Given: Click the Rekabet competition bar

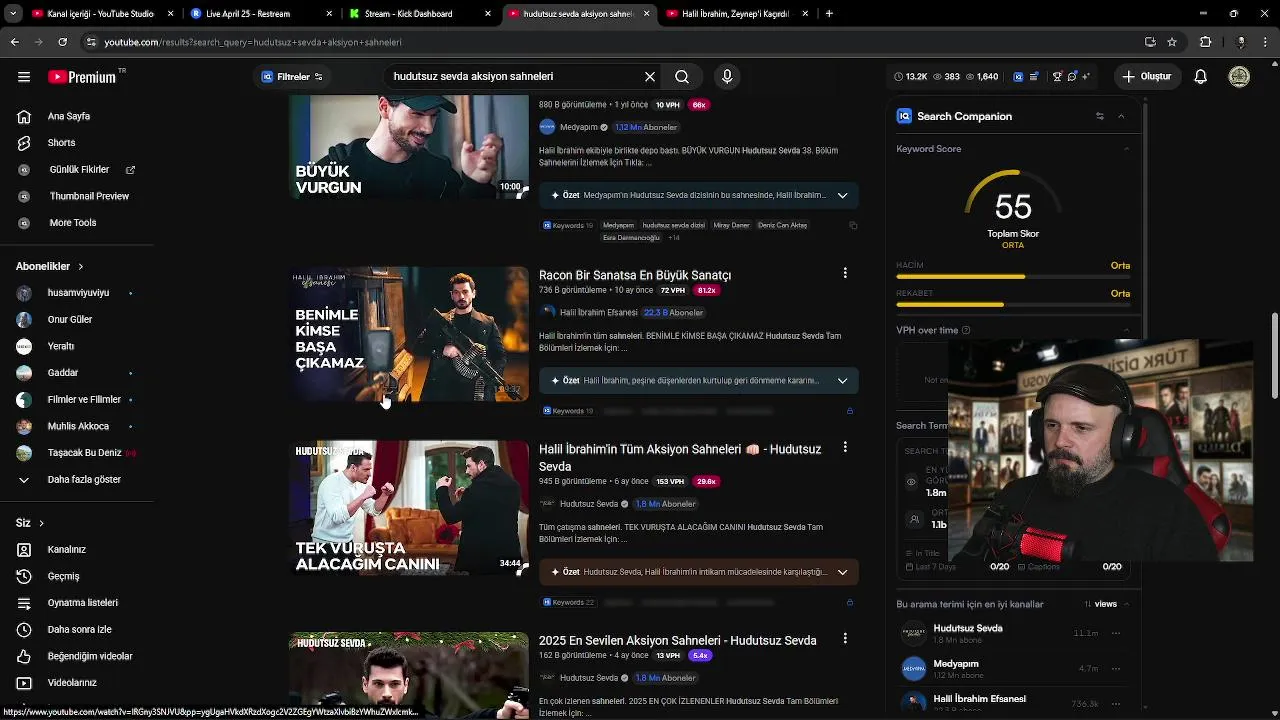Looking at the screenshot, I should coord(1013,304).
